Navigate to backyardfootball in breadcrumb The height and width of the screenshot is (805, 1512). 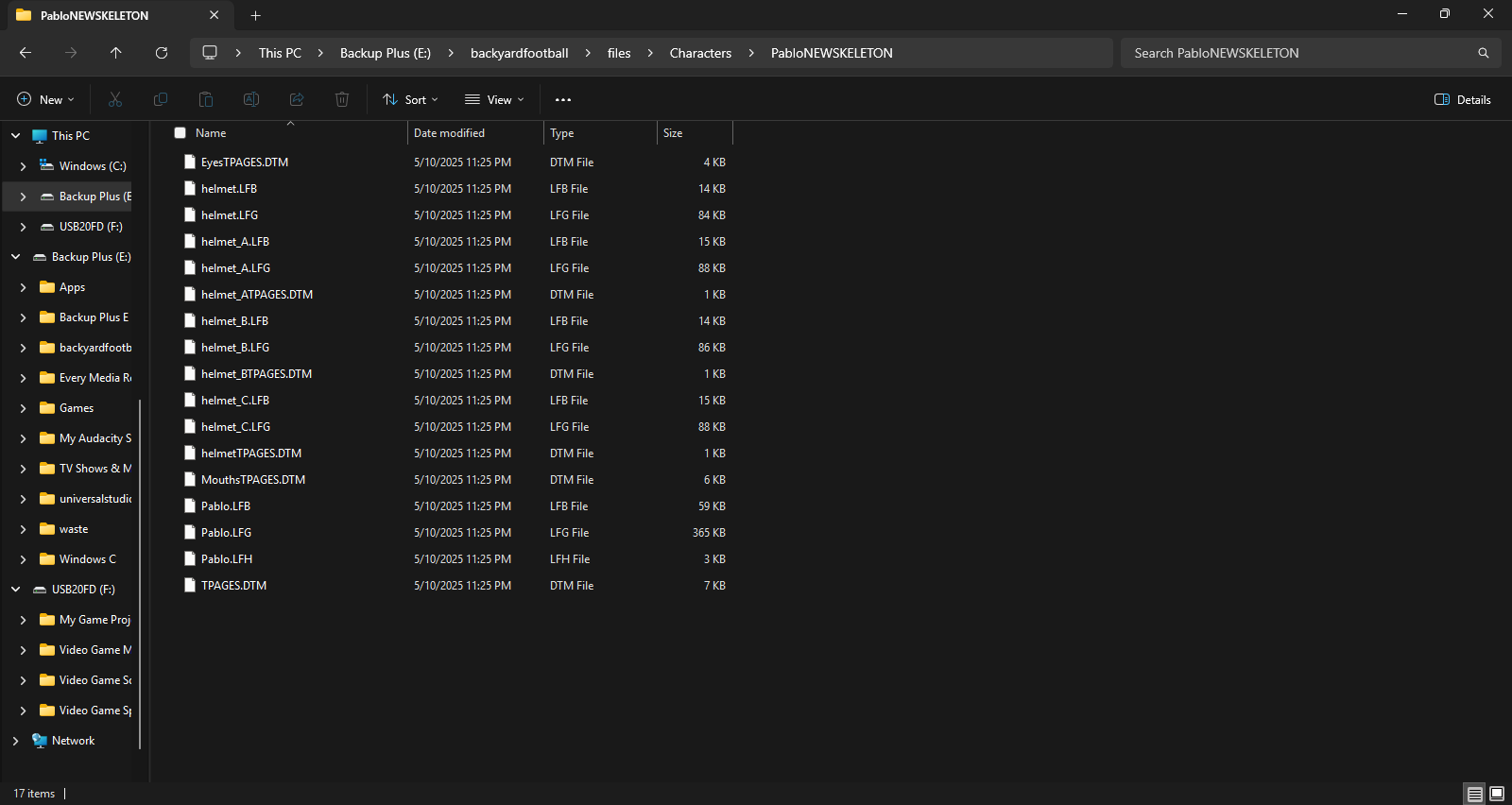click(520, 53)
